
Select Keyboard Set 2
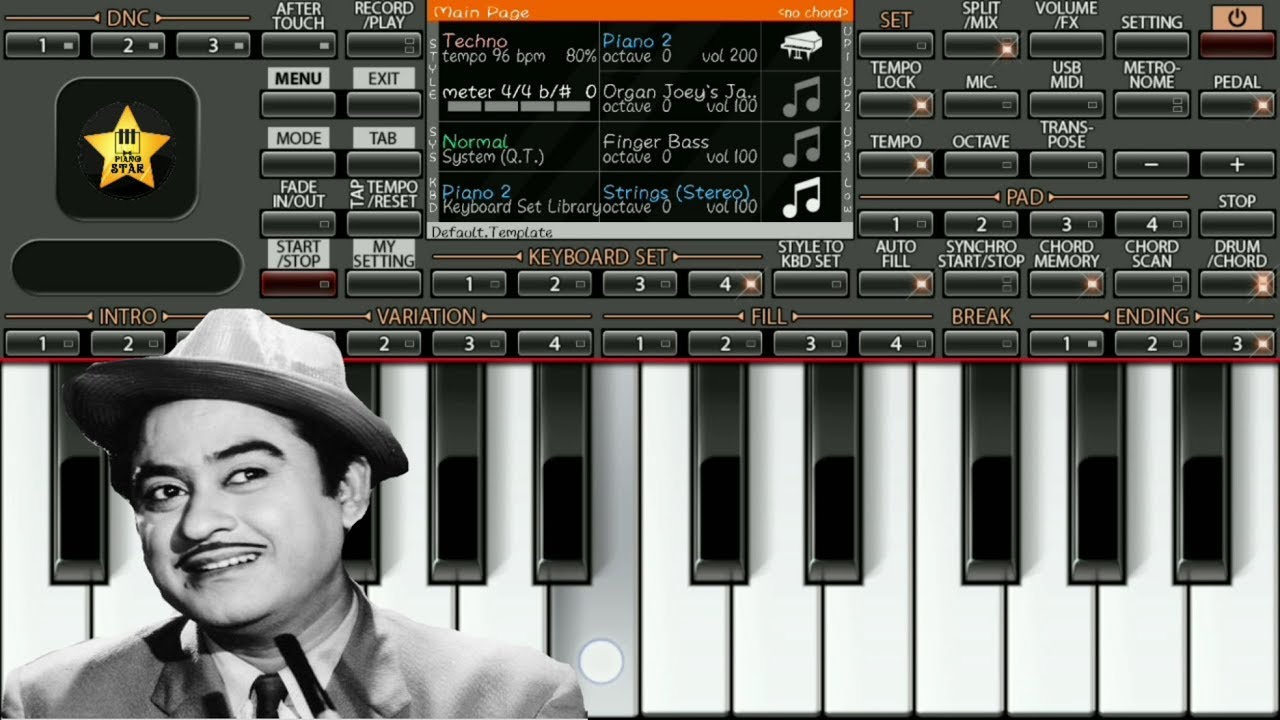pyautogui.click(x=555, y=284)
